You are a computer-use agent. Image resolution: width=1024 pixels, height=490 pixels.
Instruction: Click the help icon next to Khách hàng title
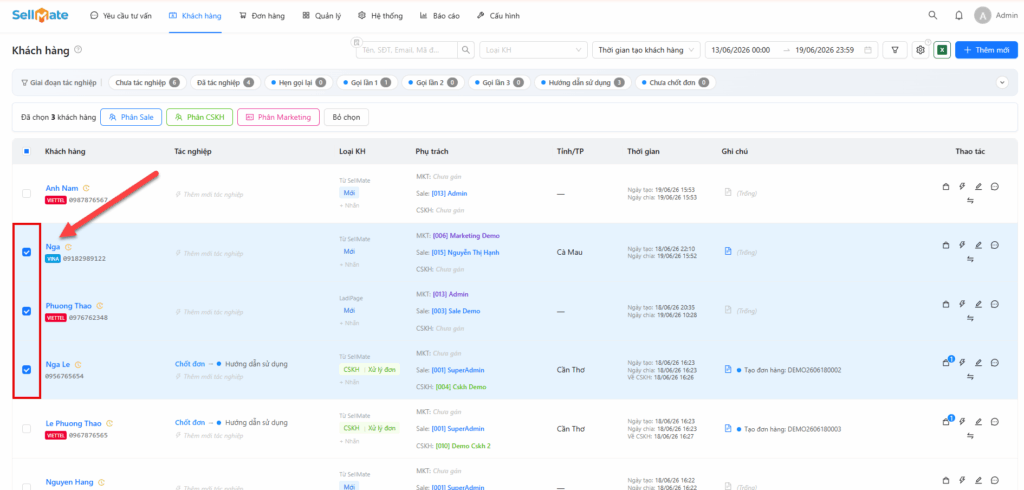coord(78,50)
